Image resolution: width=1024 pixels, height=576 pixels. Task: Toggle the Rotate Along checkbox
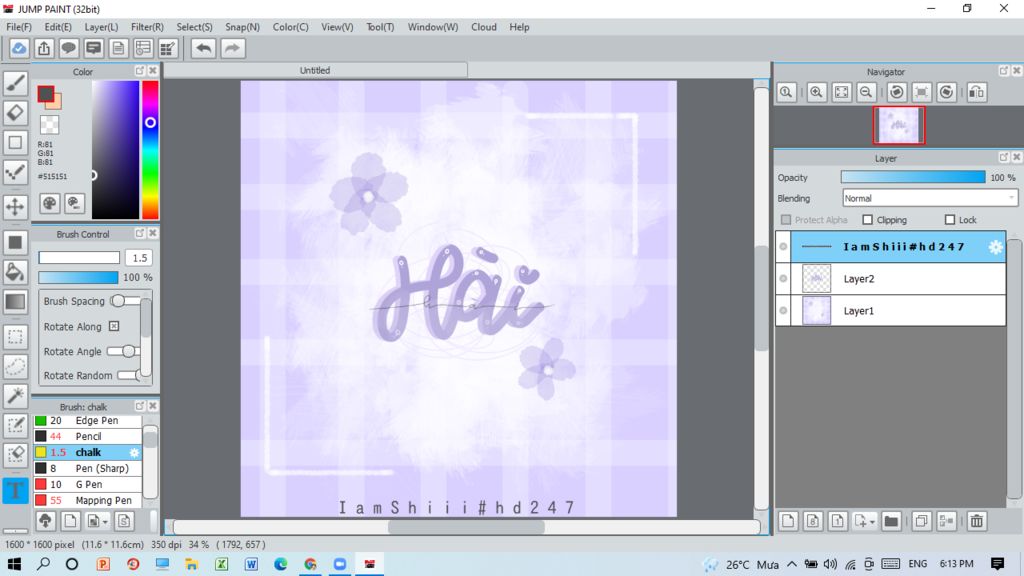point(114,326)
